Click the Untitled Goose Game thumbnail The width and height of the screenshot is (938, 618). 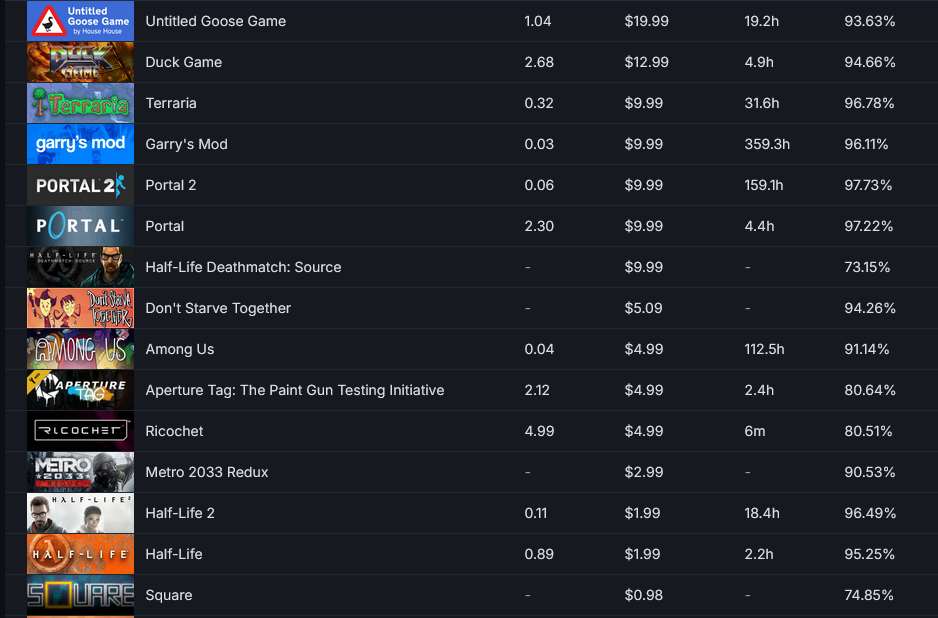tap(80, 21)
